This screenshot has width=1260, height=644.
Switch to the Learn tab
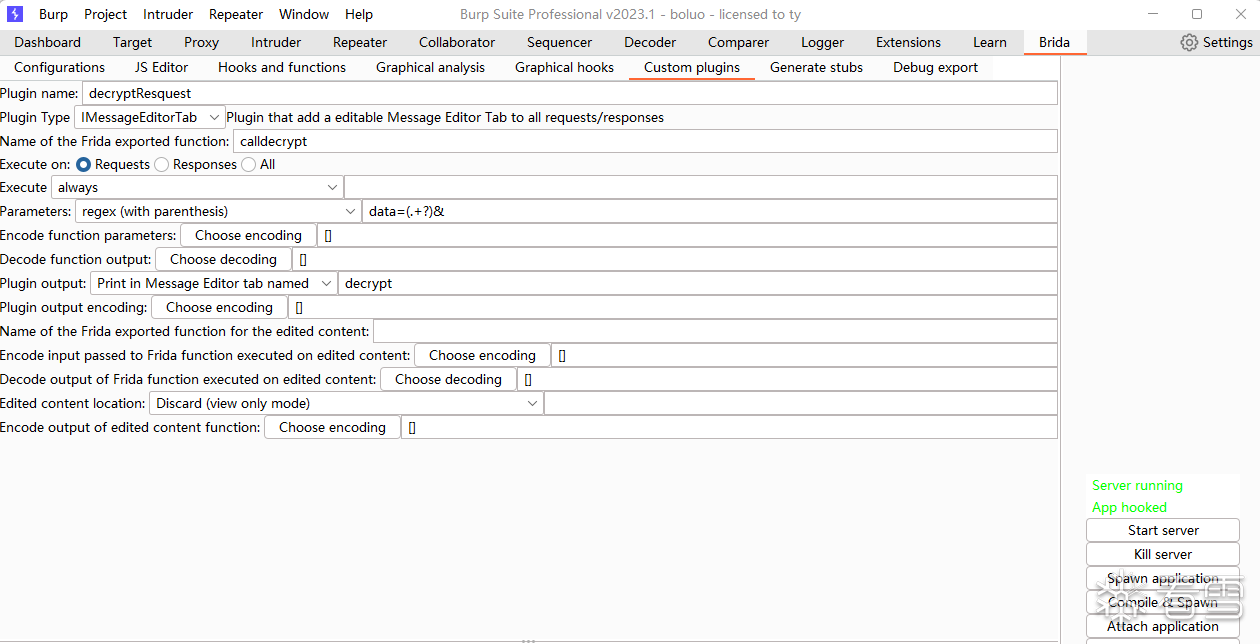click(990, 42)
